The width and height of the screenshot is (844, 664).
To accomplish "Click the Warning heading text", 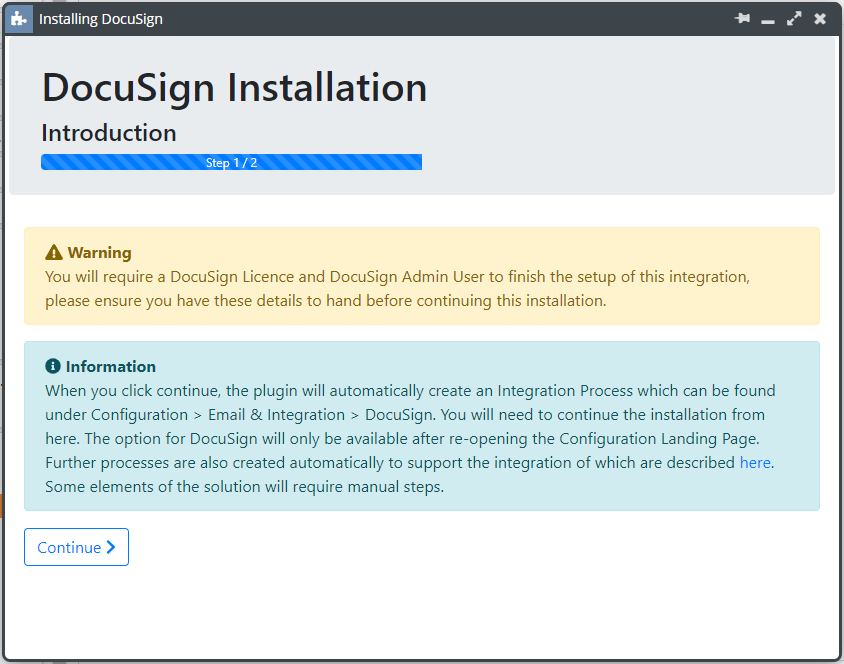I will pyautogui.click(x=100, y=252).
